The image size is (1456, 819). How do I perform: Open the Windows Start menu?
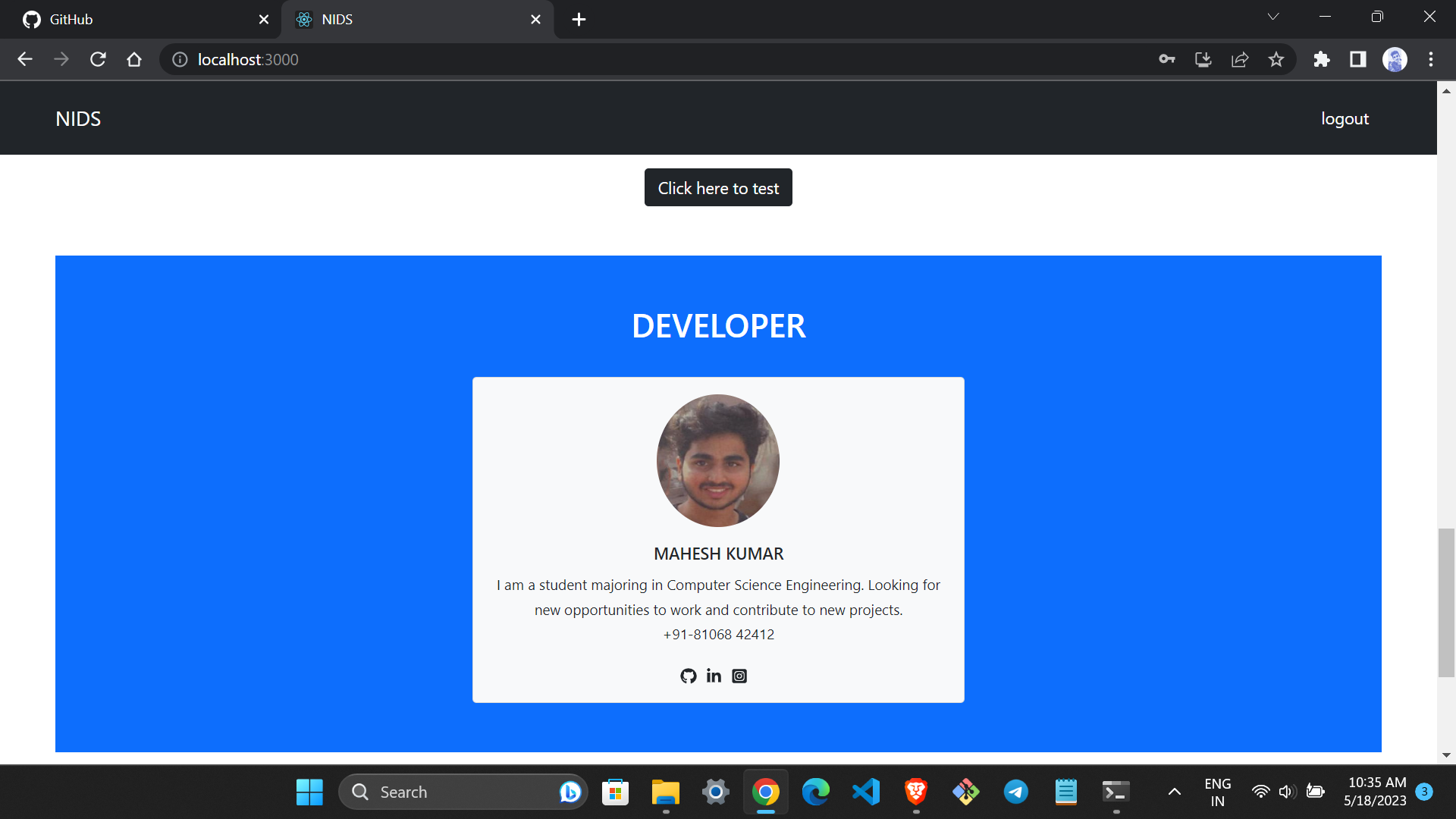point(309,792)
